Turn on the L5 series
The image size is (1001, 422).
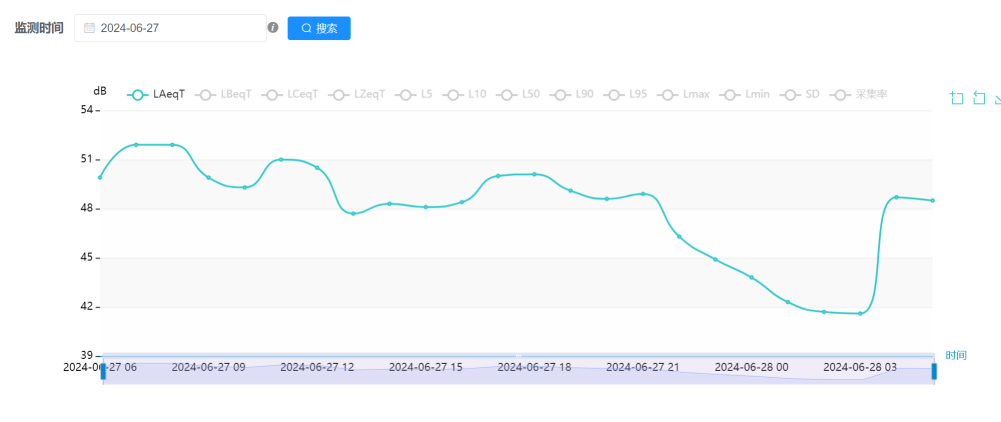(x=416, y=95)
